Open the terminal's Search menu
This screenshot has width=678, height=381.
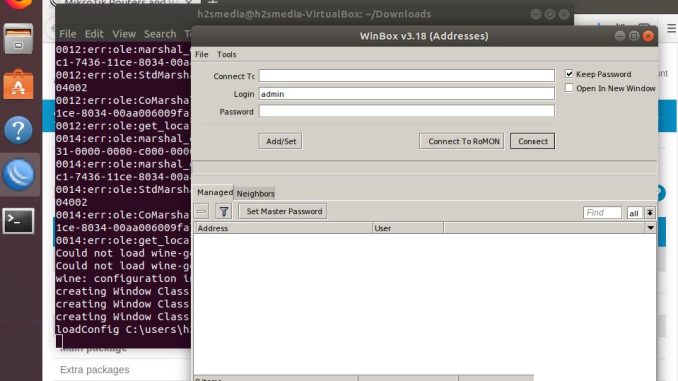(160, 34)
